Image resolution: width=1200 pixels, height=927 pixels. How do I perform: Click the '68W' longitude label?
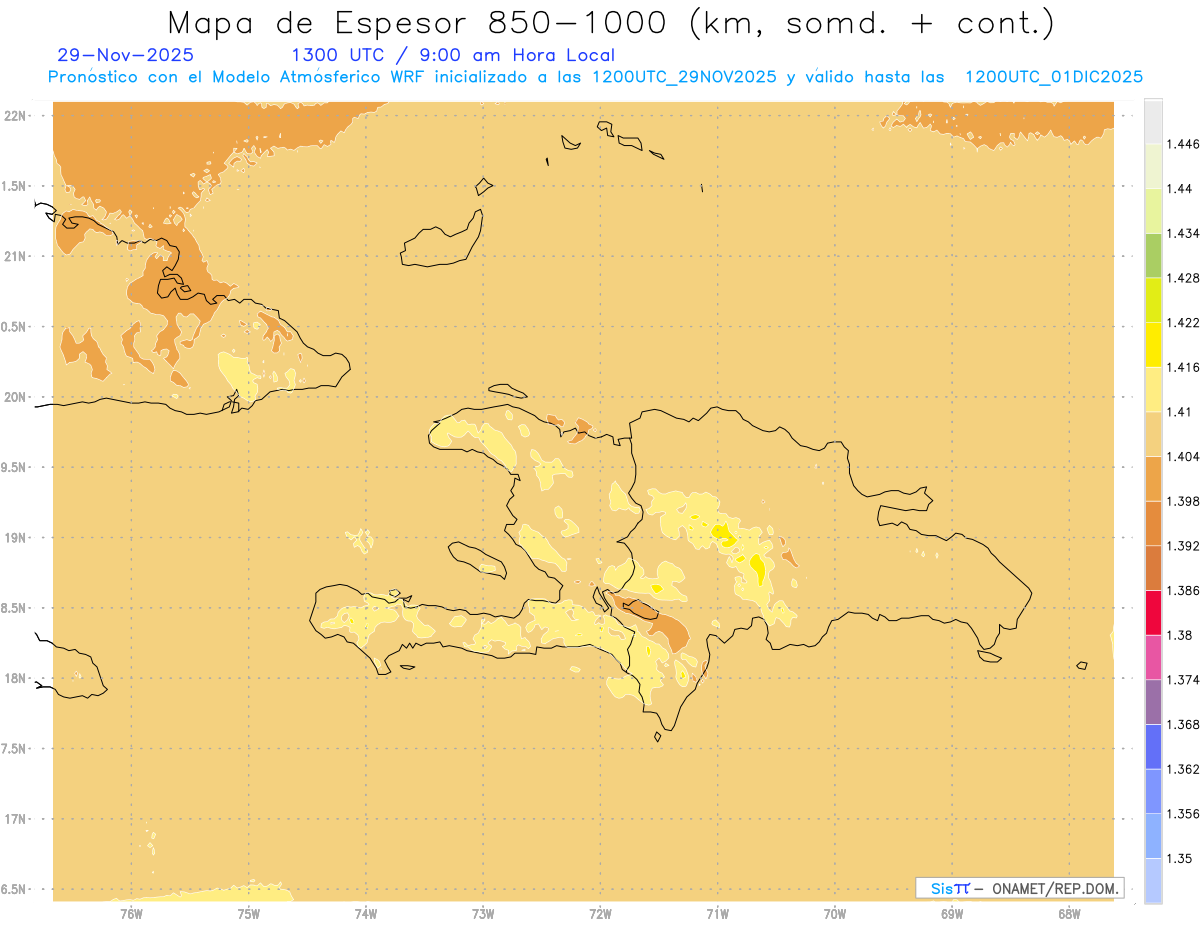click(x=1069, y=912)
